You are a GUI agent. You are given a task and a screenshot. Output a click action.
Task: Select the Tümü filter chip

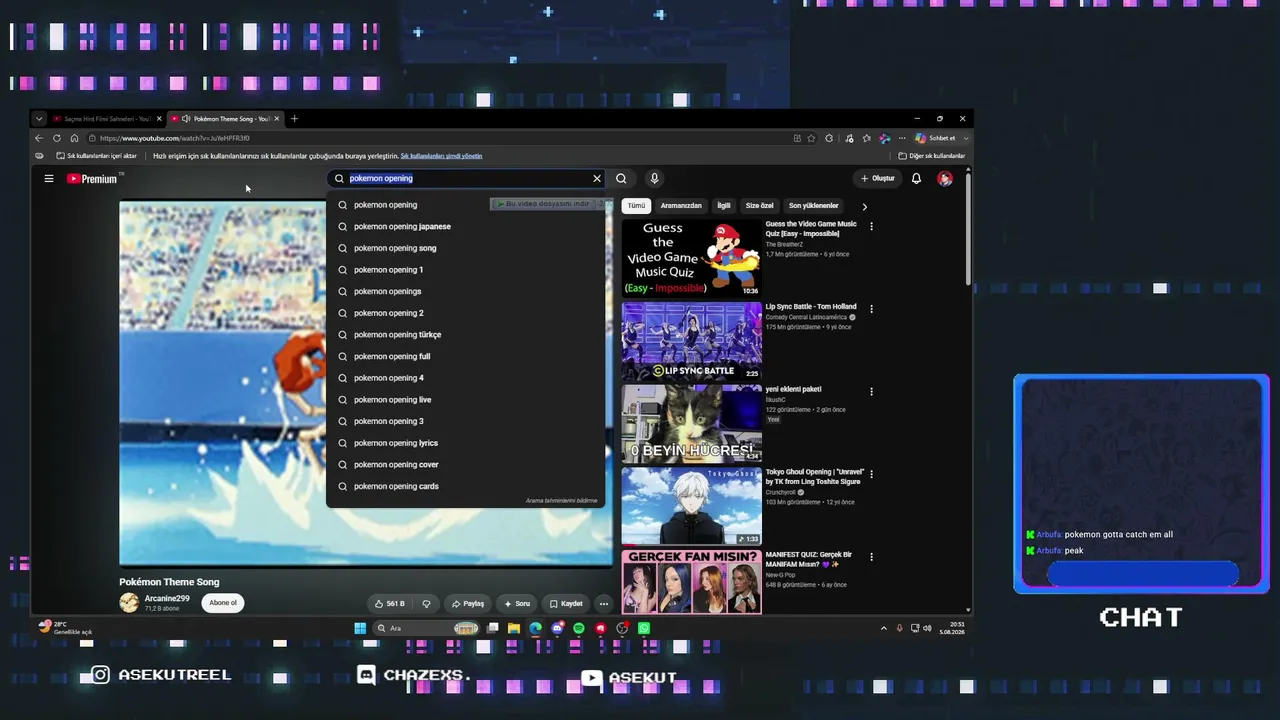point(636,206)
